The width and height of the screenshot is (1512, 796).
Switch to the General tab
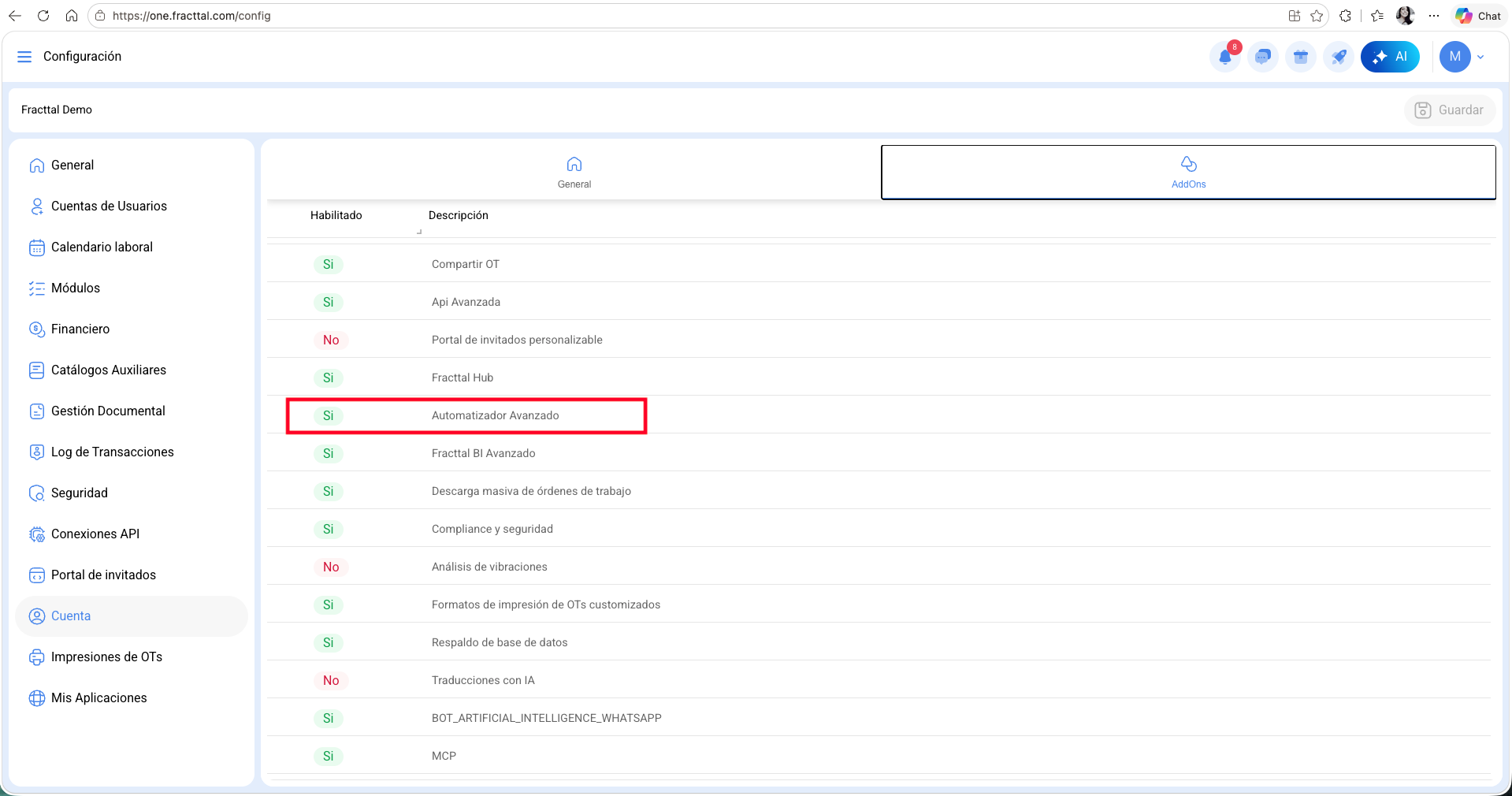[574, 173]
